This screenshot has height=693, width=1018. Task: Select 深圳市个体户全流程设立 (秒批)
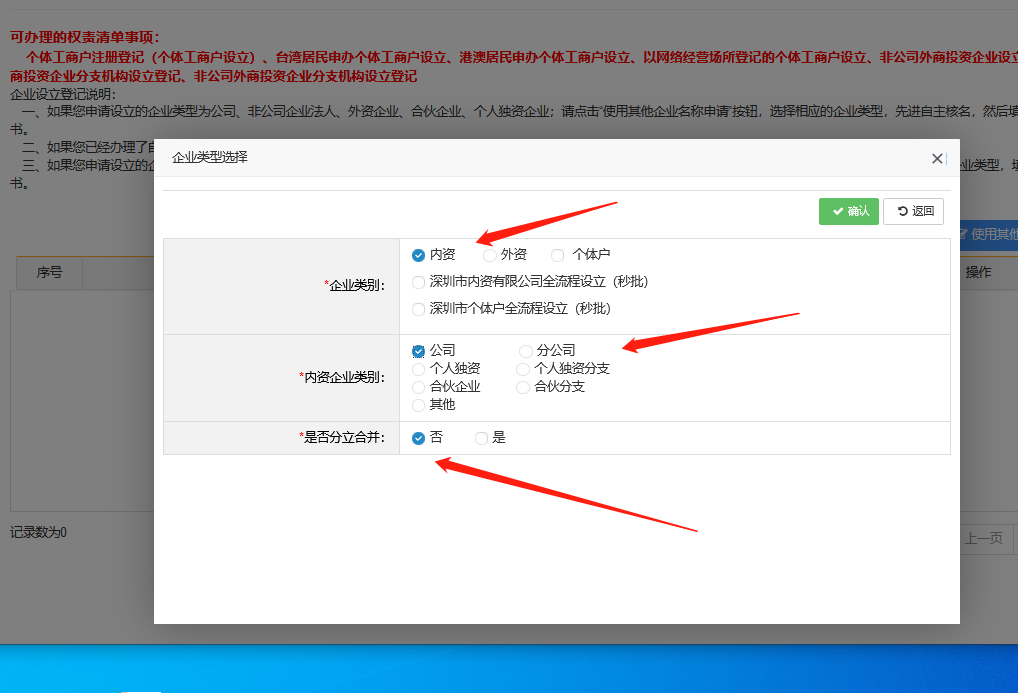tap(418, 309)
